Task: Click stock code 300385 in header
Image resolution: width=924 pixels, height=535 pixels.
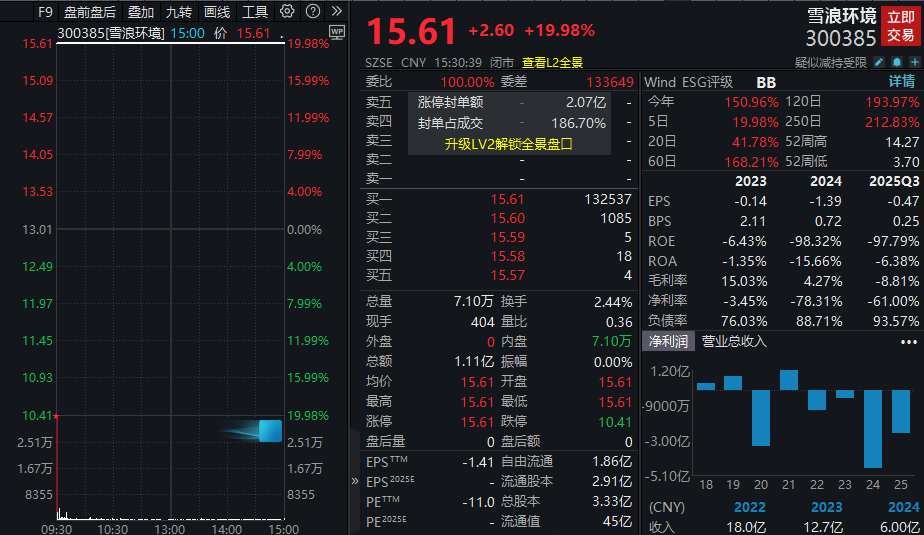Action: click(841, 38)
